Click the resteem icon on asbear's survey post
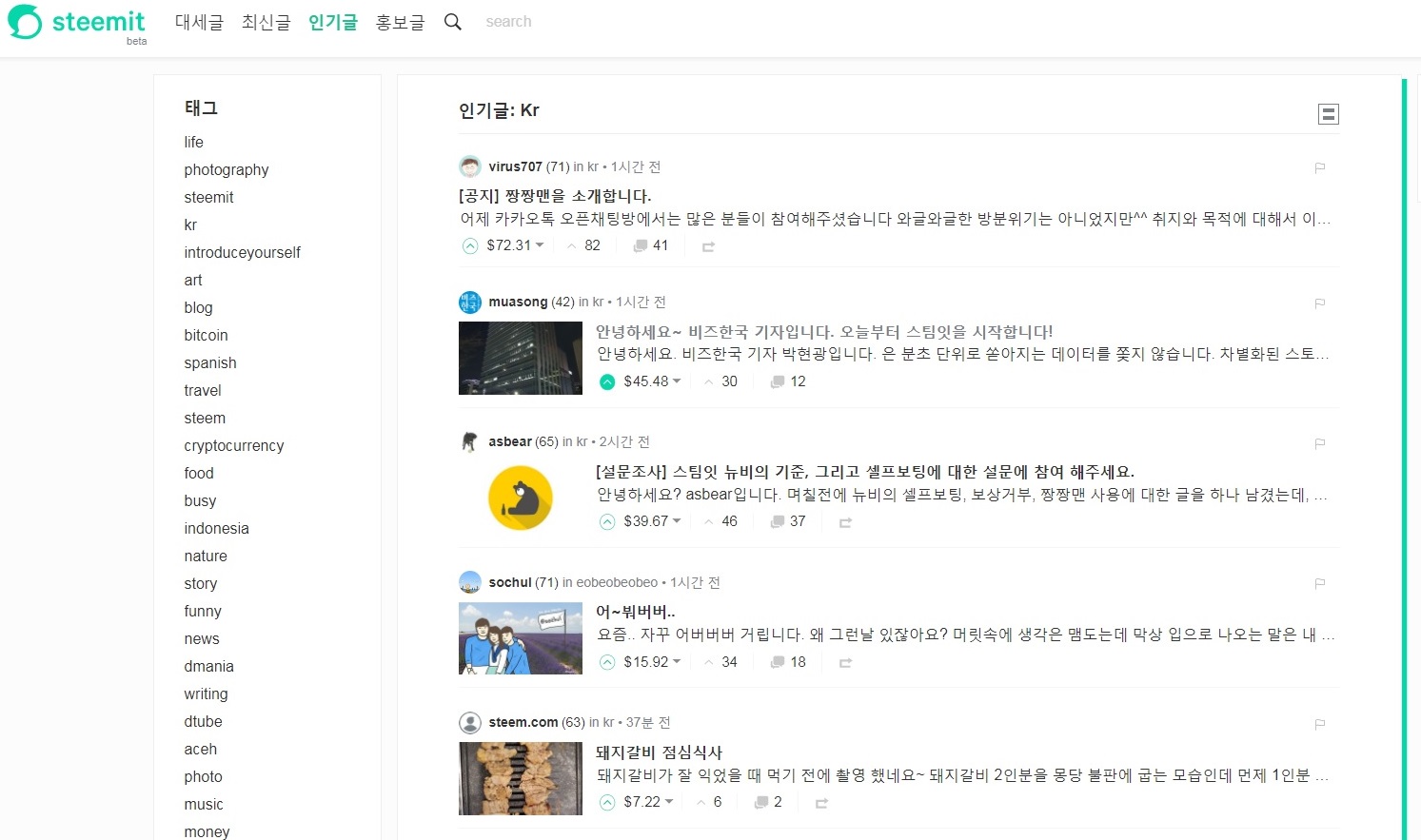Screen dimensions: 1421x840 point(845,521)
